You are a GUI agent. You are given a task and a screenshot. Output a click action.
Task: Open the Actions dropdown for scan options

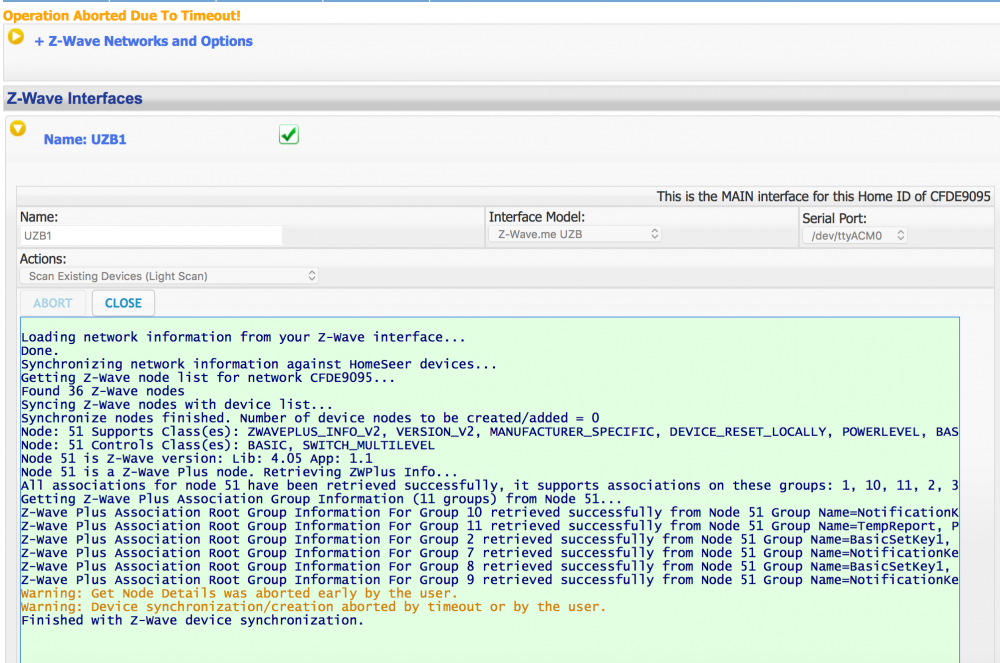[x=169, y=275]
